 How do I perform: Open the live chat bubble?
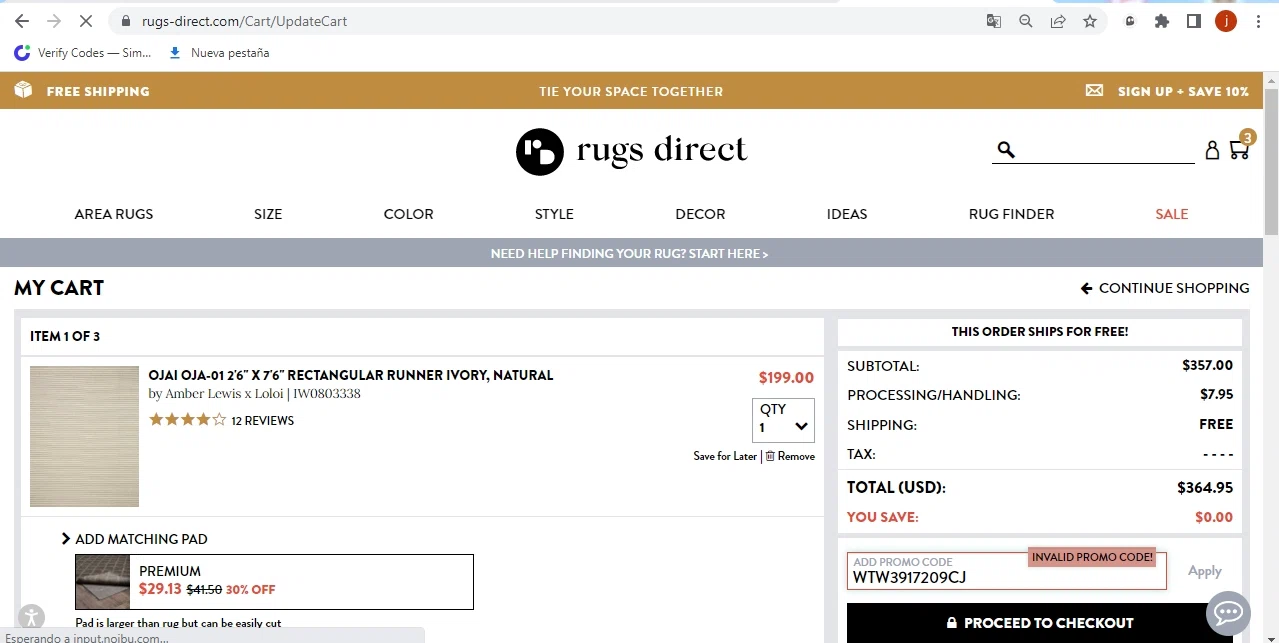click(x=1228, y=612)
